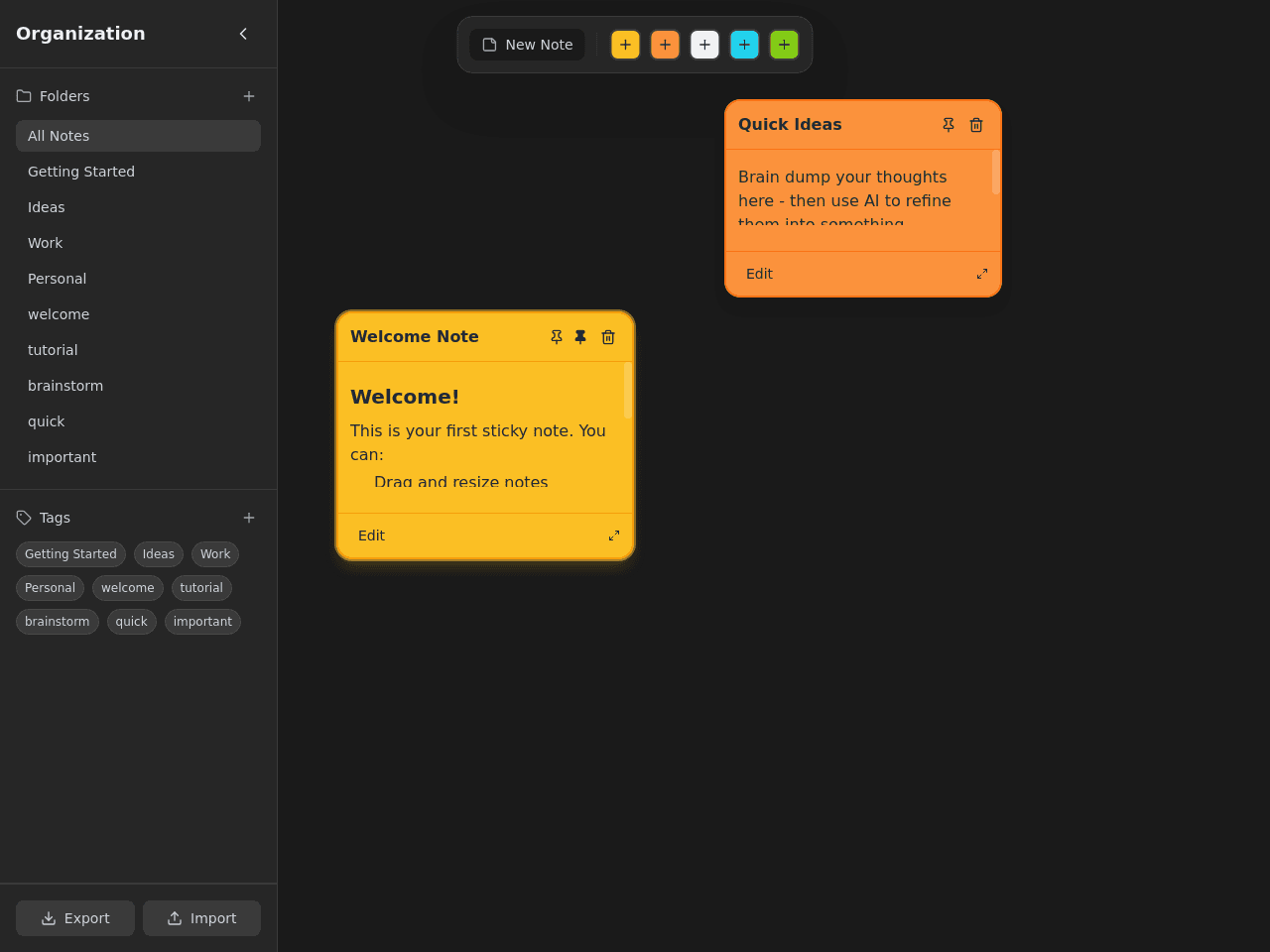Viewport: 1270px width, 952px height.
Task: Open the welcome folder
Action: click(x=138, y=314)
